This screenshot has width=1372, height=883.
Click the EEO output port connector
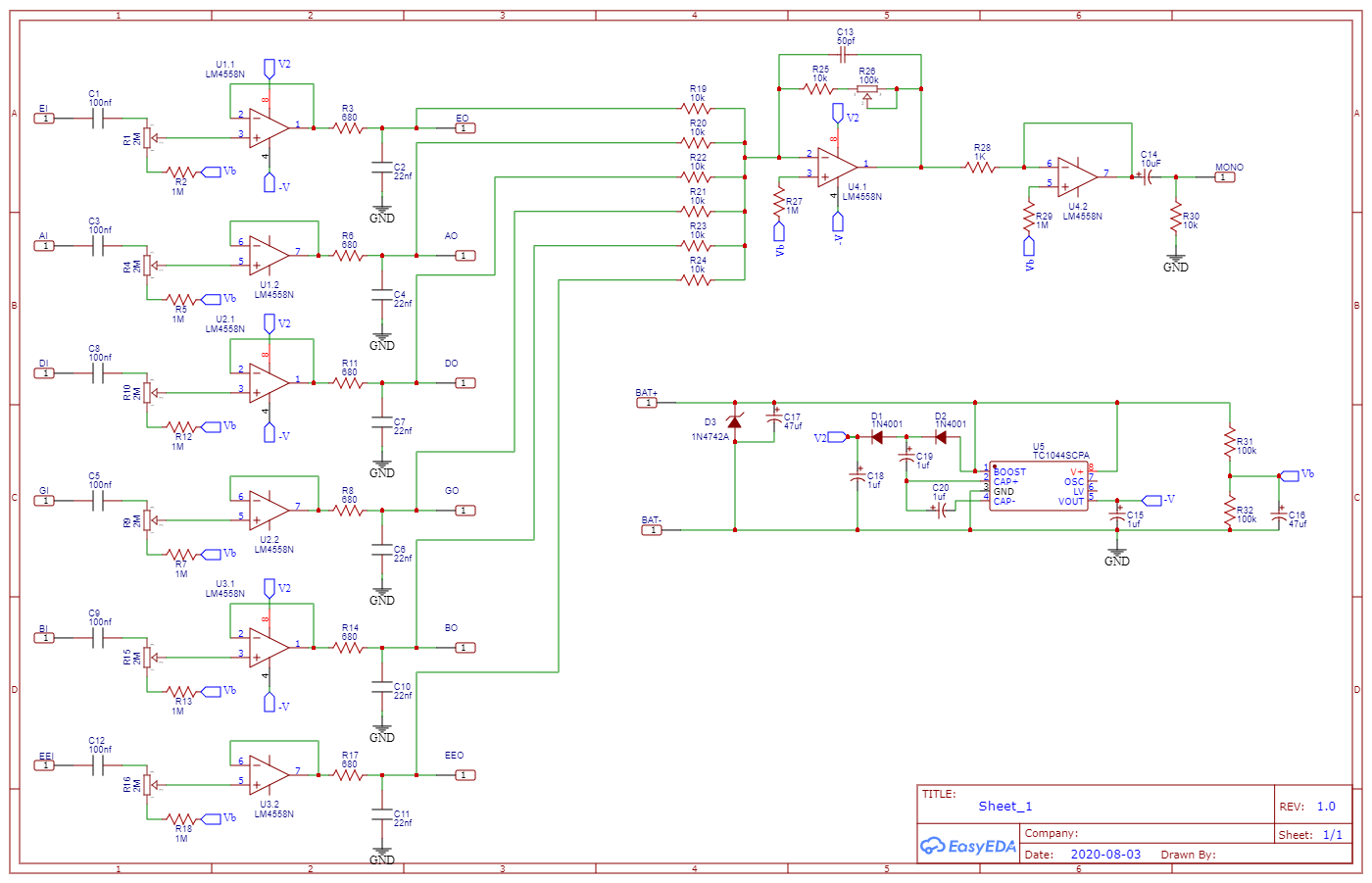tap(465, 775)
